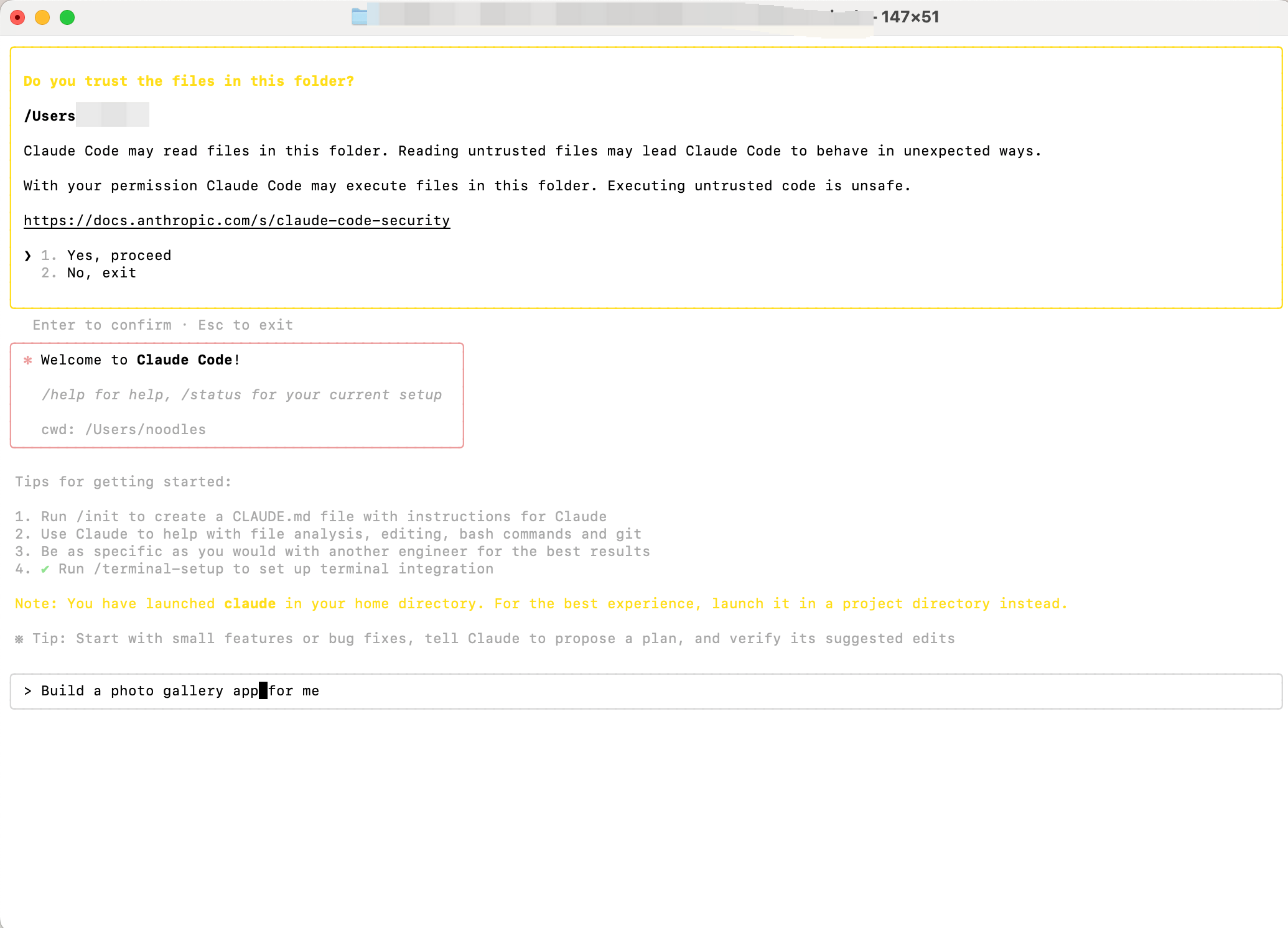Click the 'Esc to exit' hint text

[245, 325]
